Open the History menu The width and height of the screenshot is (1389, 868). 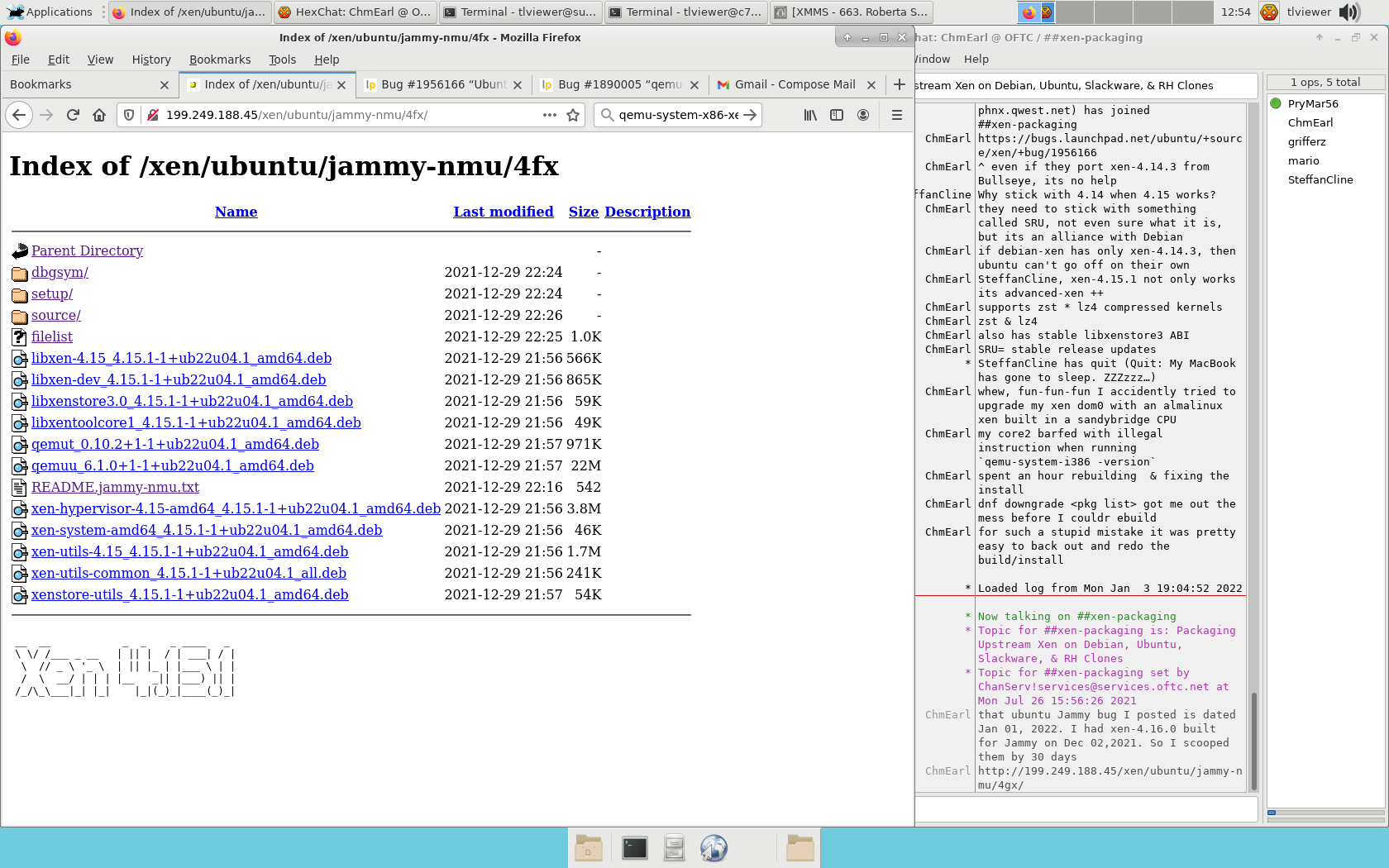point(151,60)
